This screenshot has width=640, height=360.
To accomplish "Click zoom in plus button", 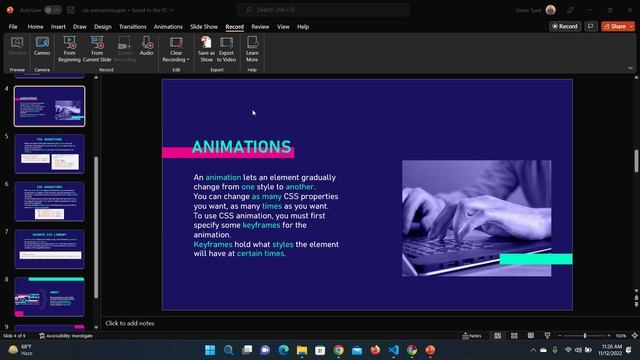I will coord(609,336).
